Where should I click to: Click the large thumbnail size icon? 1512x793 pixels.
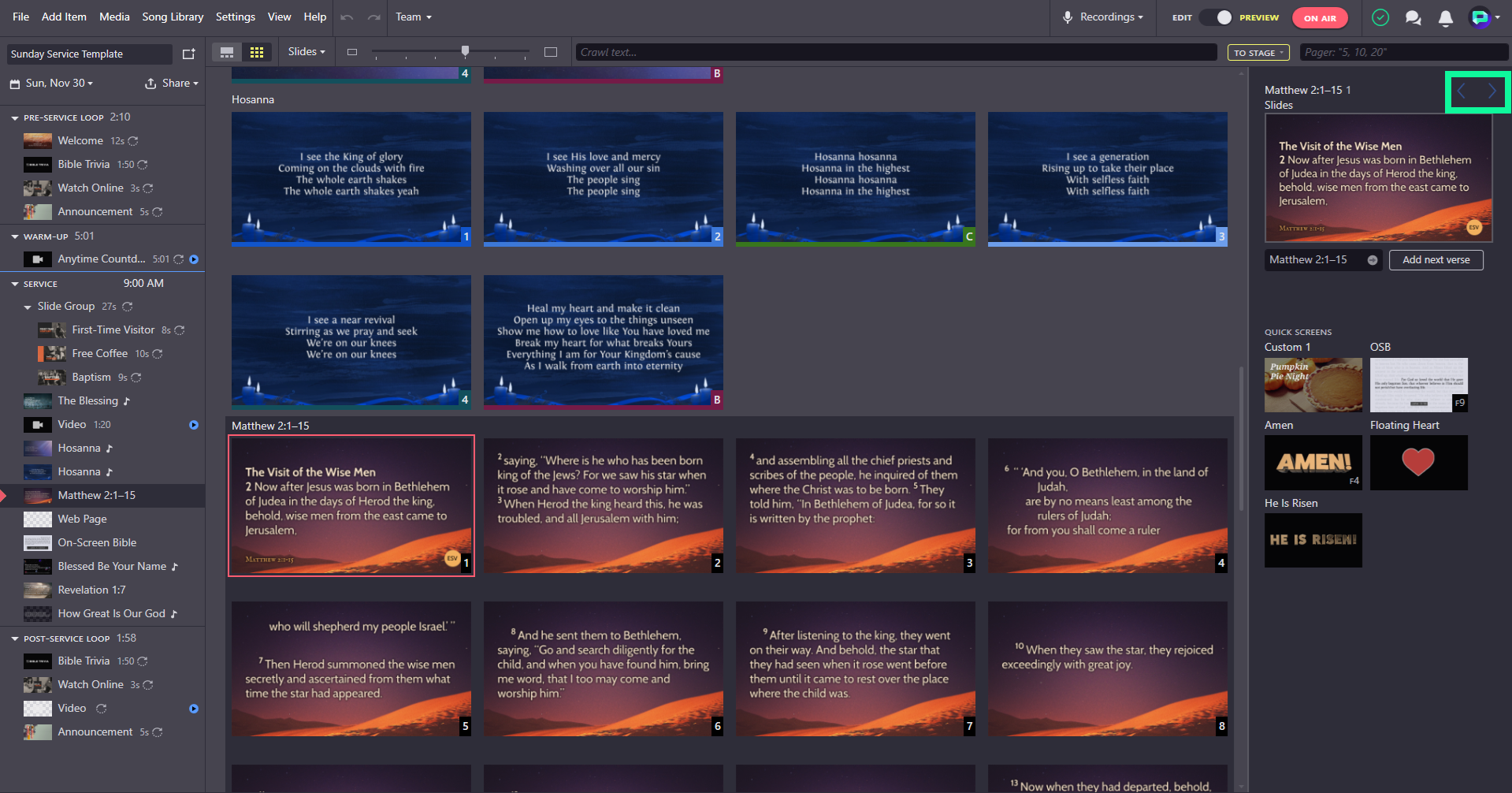551,52
